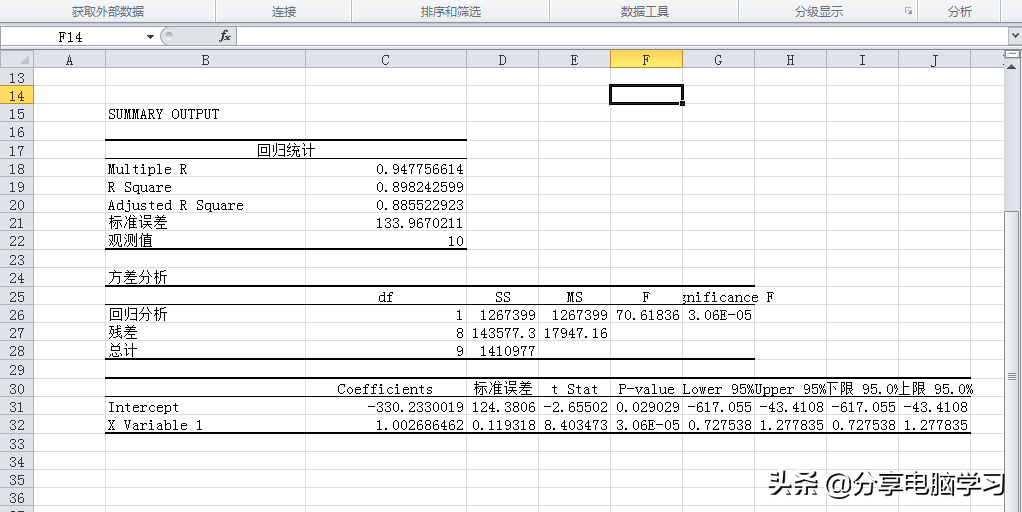Select the value 1410977
The image size is (1022, 512).
click(503, 351)
